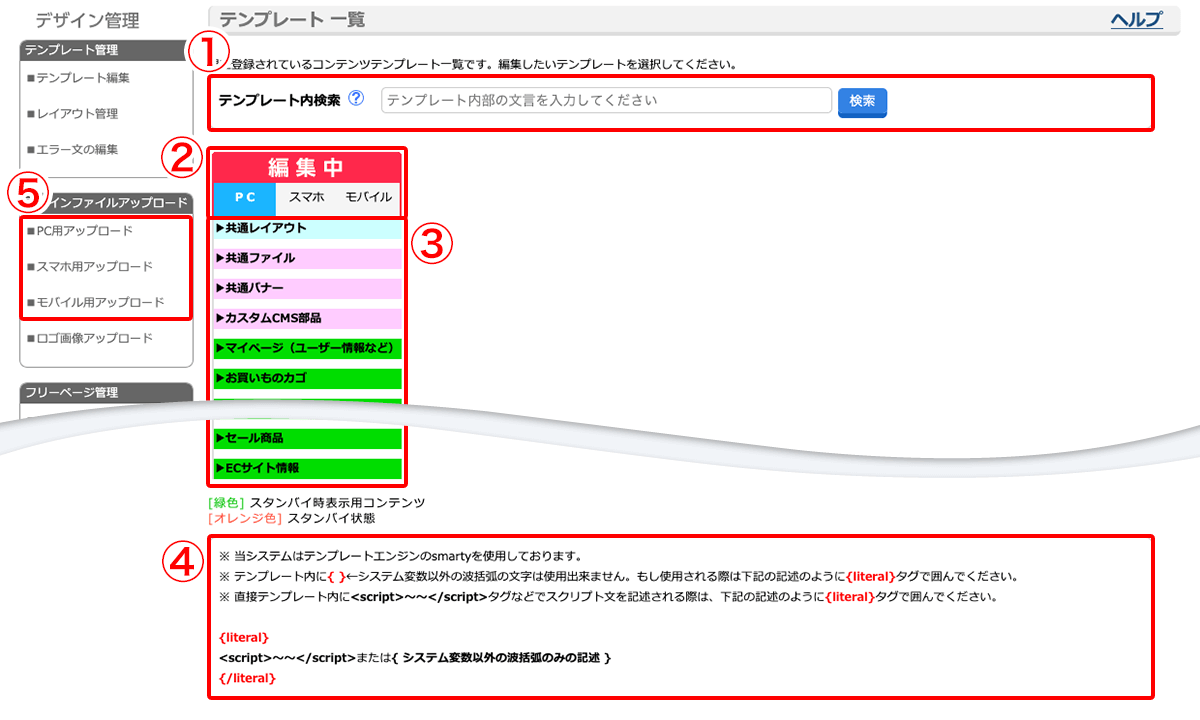Click the フリーページ管理 sidebar header
This screenshot has width=1200, height=720.
pyautogui.click(x=106, y=393)
